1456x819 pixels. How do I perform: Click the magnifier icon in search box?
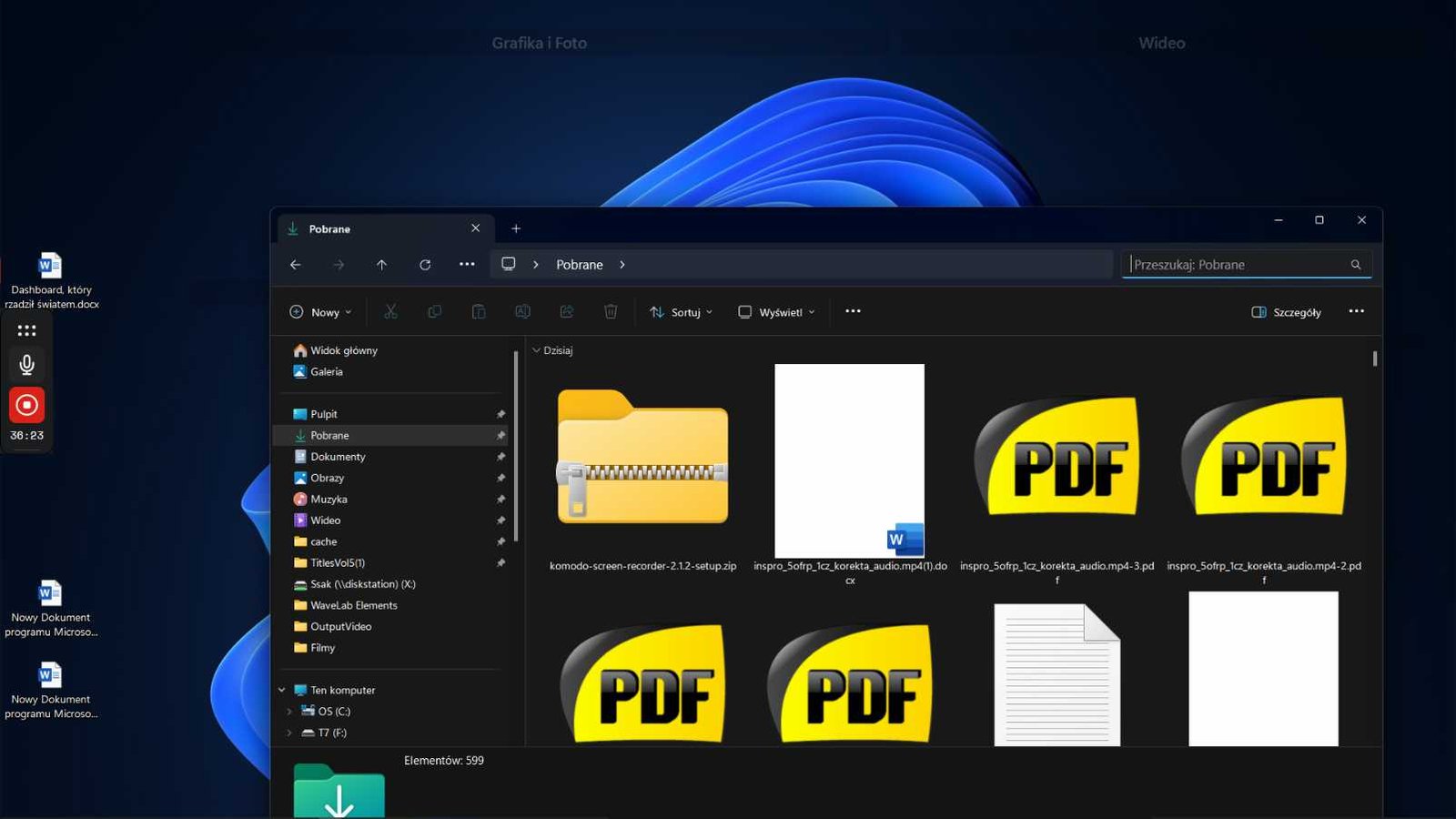pos(1356,265)
